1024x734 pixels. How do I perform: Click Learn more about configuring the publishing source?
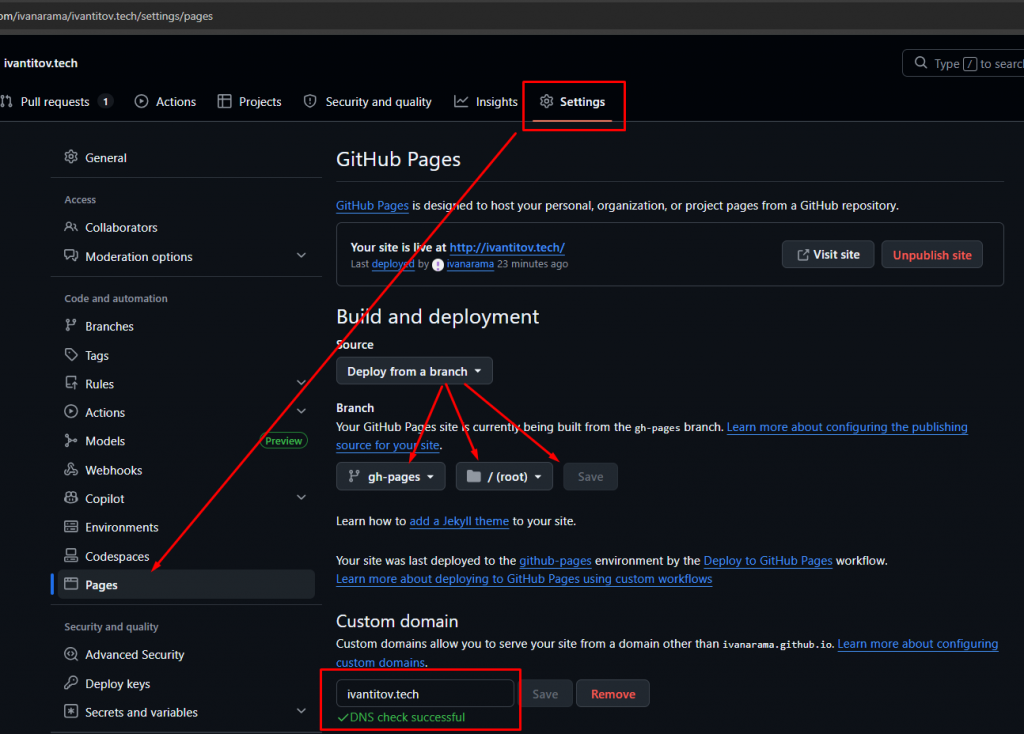tap(847, 427)
